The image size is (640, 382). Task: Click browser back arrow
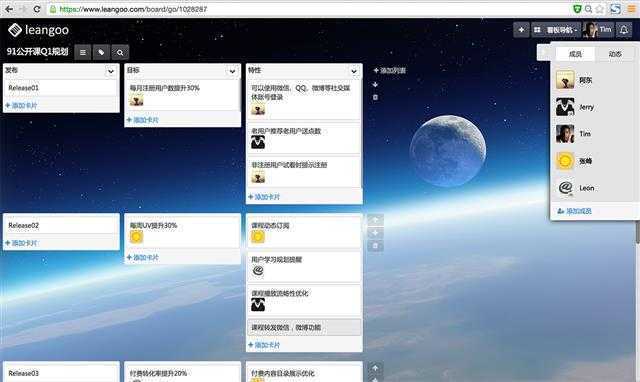pyautogui.click(x=9, y=9)
